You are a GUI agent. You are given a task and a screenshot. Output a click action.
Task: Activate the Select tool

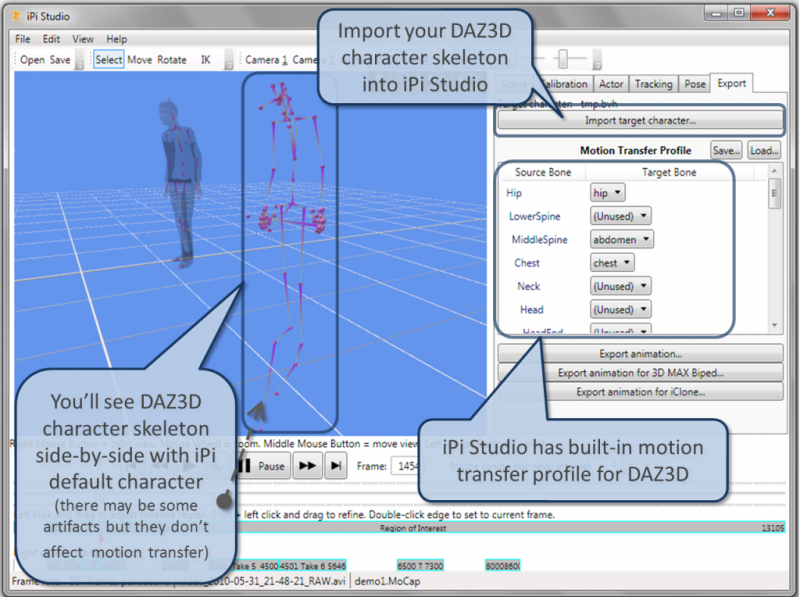pos(109,60)
